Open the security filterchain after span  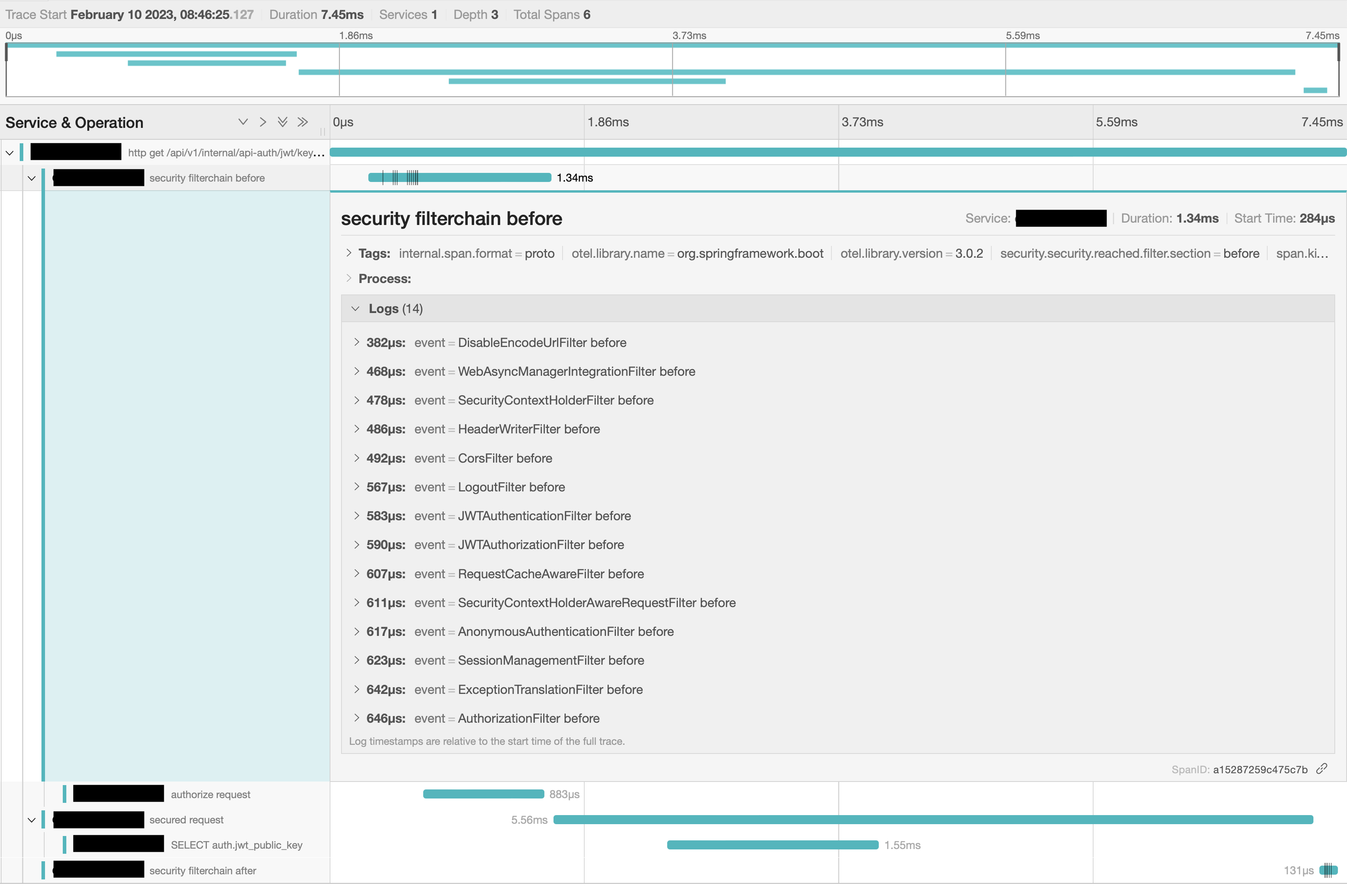(202, 870)
